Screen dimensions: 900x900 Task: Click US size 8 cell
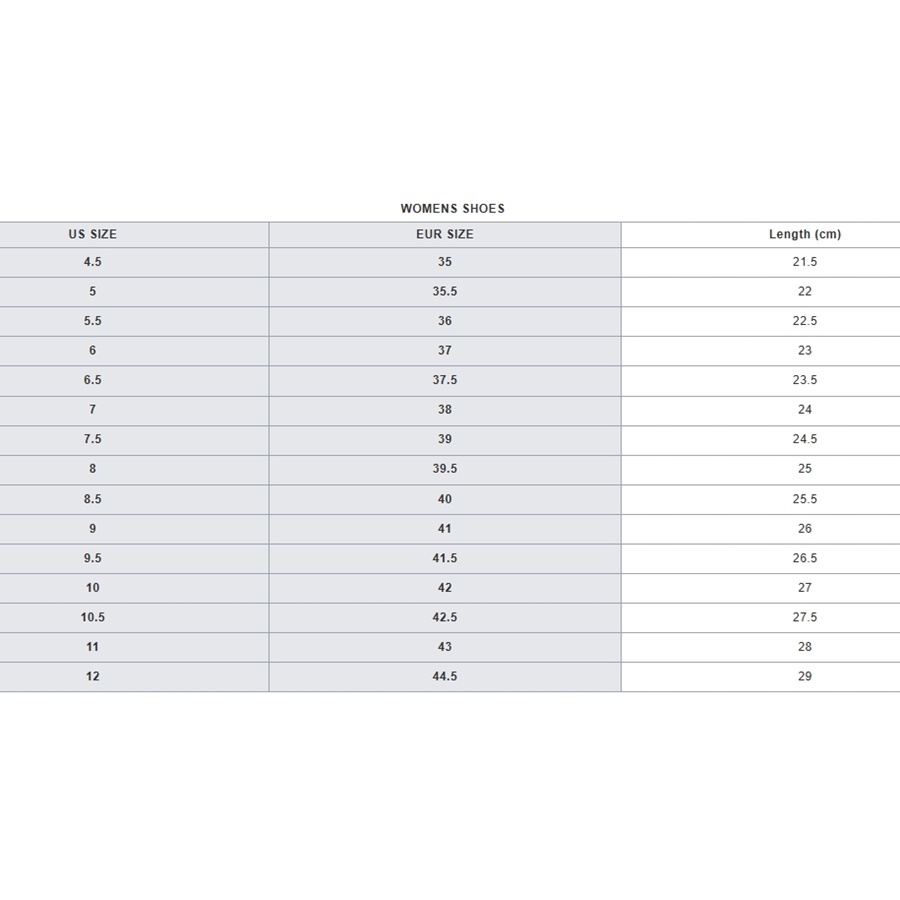pos(92,469)
